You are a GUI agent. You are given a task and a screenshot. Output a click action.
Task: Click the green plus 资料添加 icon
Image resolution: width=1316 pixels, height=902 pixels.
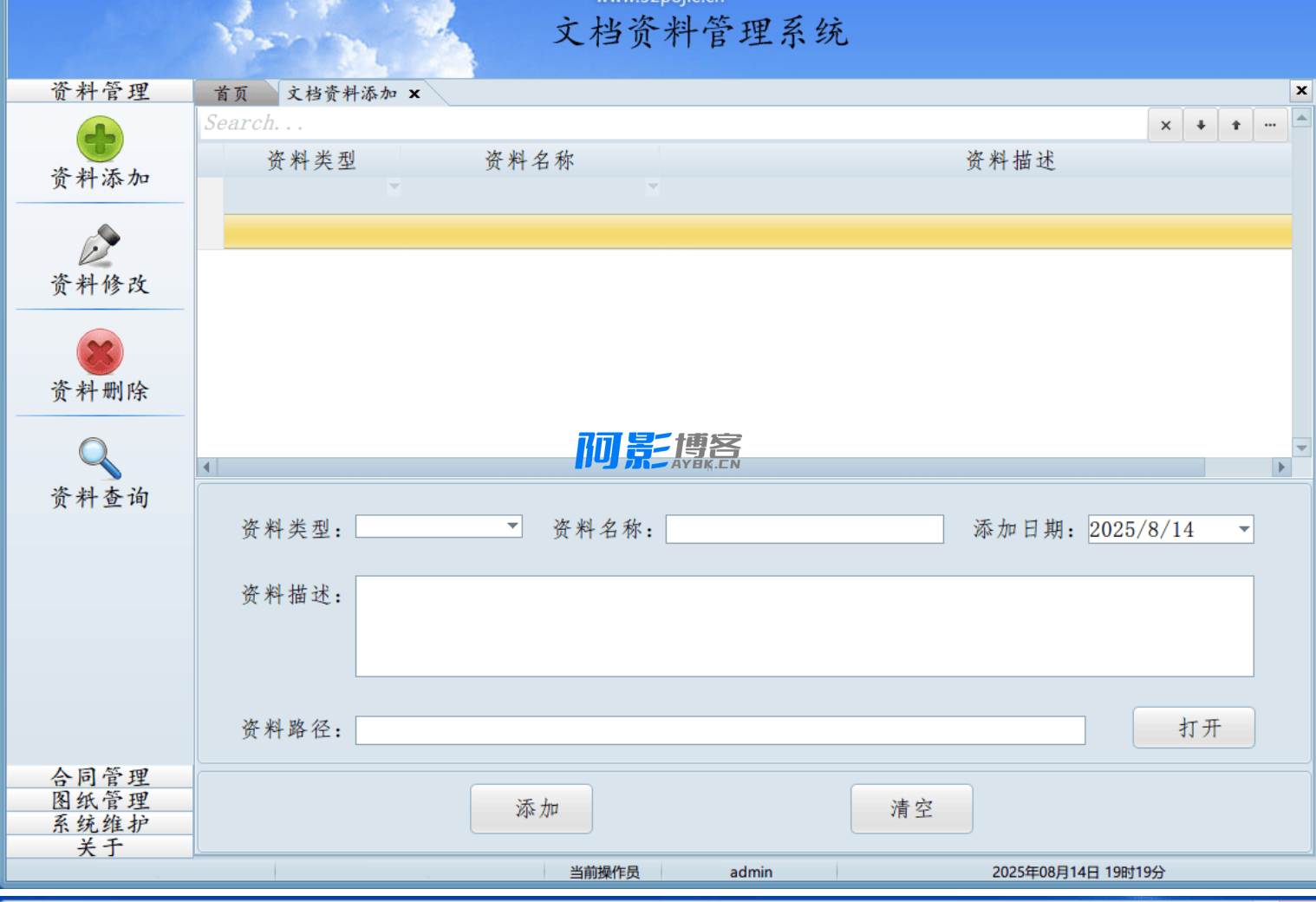pyautogui.click(x=100, y=140)
